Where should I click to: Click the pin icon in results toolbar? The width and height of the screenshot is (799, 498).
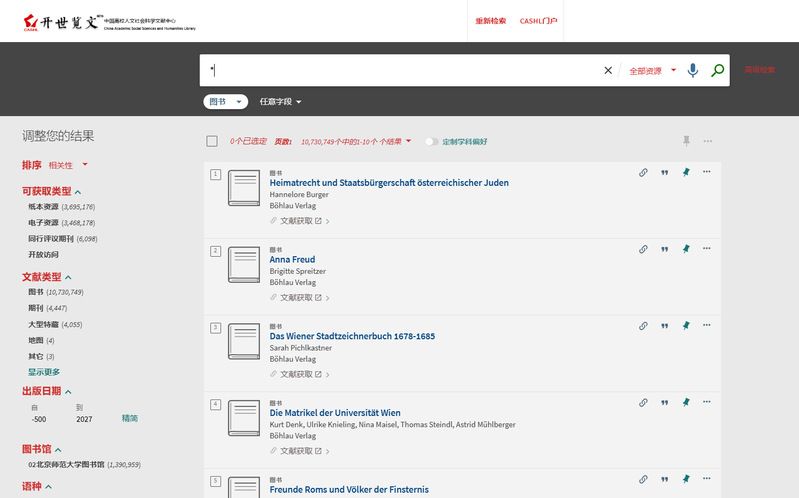pyautogui.click(x=686, y=141)
